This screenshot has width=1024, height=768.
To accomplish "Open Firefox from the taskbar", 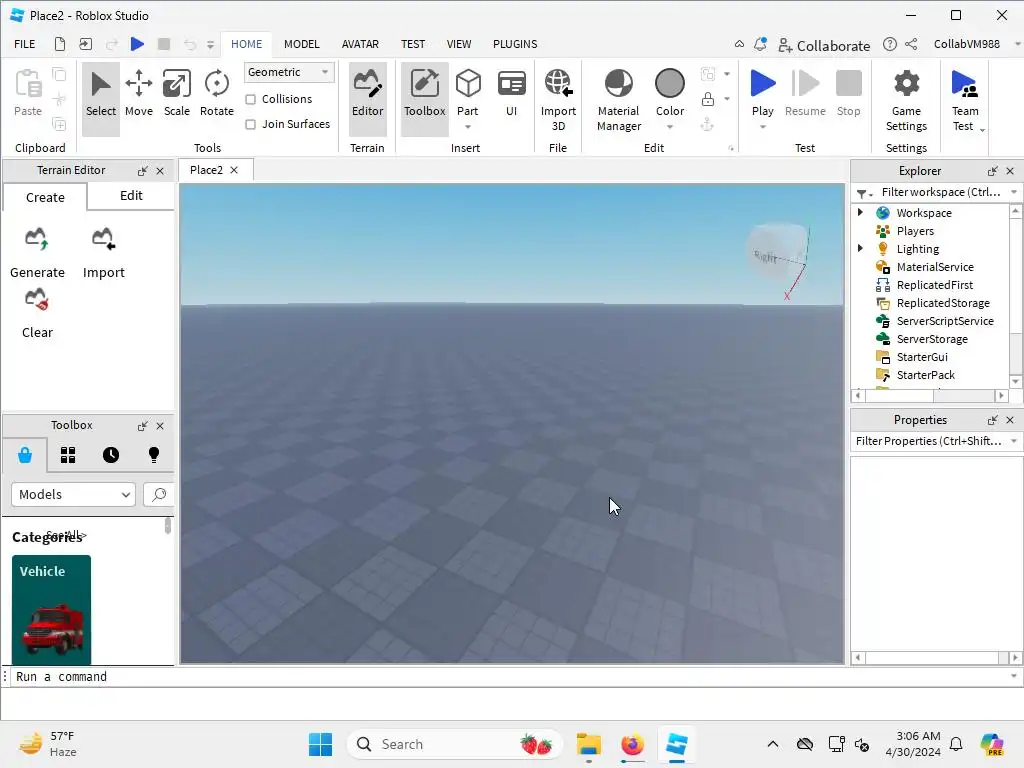I will [632, 744].
